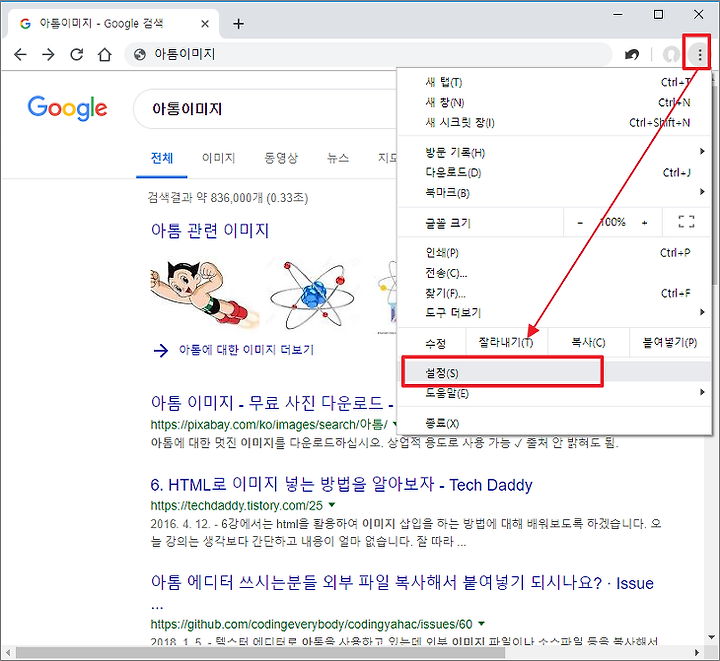Toggle fullscreen mode icon in menu
720x661 pixels.
coord(686,222)
